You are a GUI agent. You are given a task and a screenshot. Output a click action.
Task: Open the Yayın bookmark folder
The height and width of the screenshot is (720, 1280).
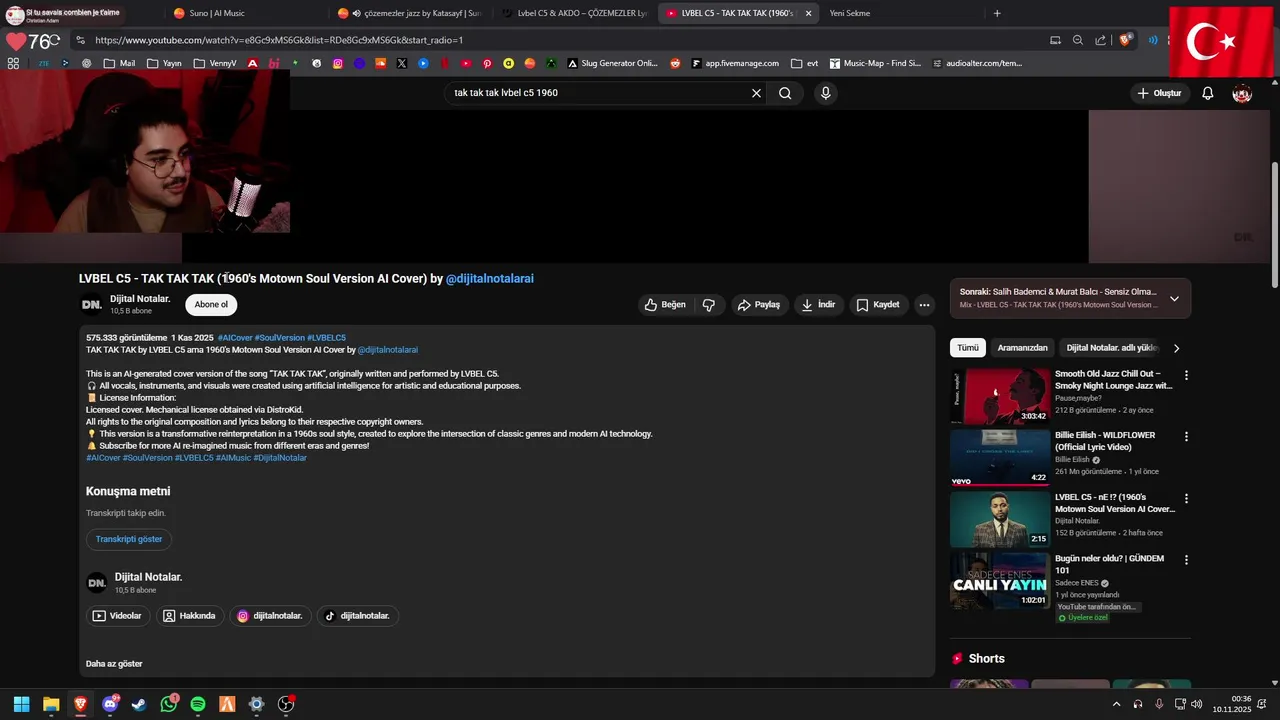(x=164, y=63)
